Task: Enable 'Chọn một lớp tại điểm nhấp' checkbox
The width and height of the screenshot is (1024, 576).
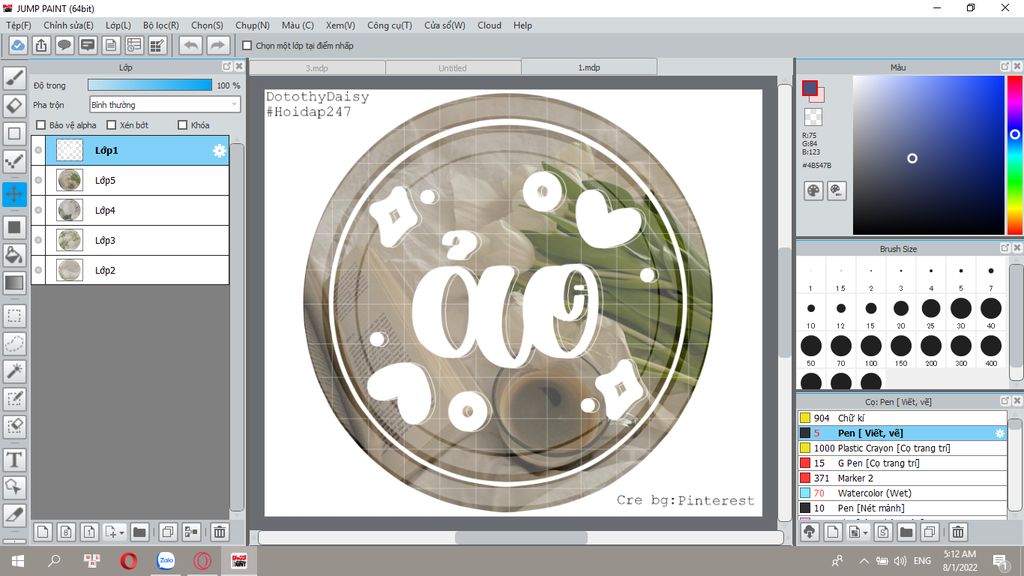Action: [x=247, y=46]
